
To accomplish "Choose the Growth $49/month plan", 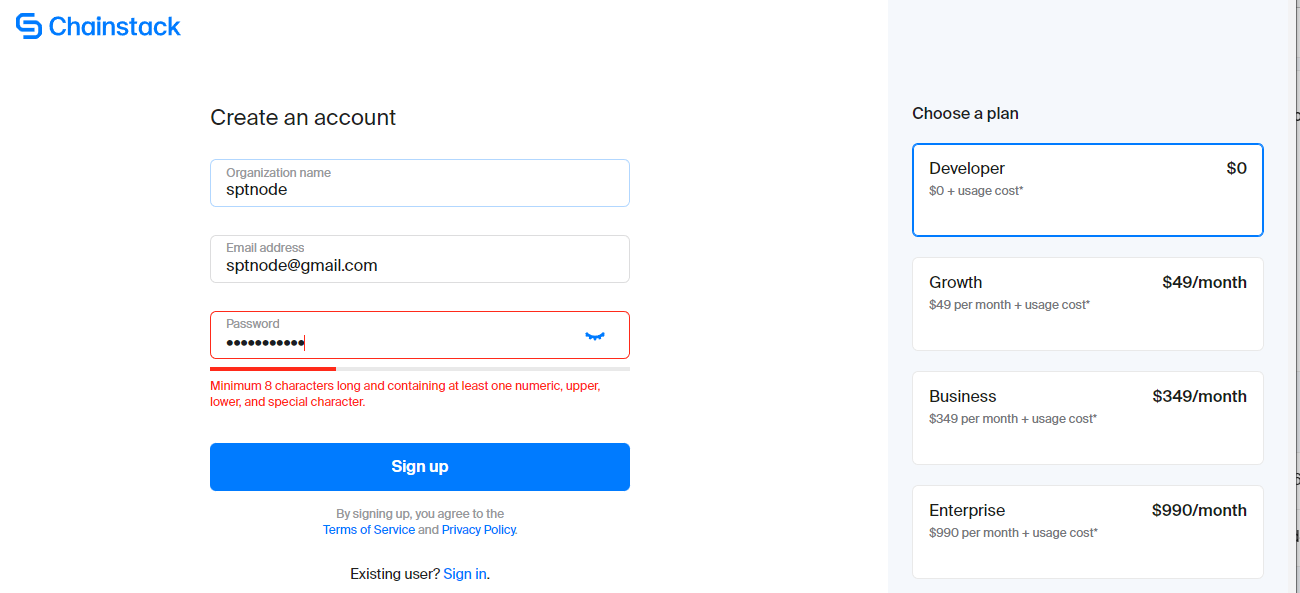I will coord(1087,304).
